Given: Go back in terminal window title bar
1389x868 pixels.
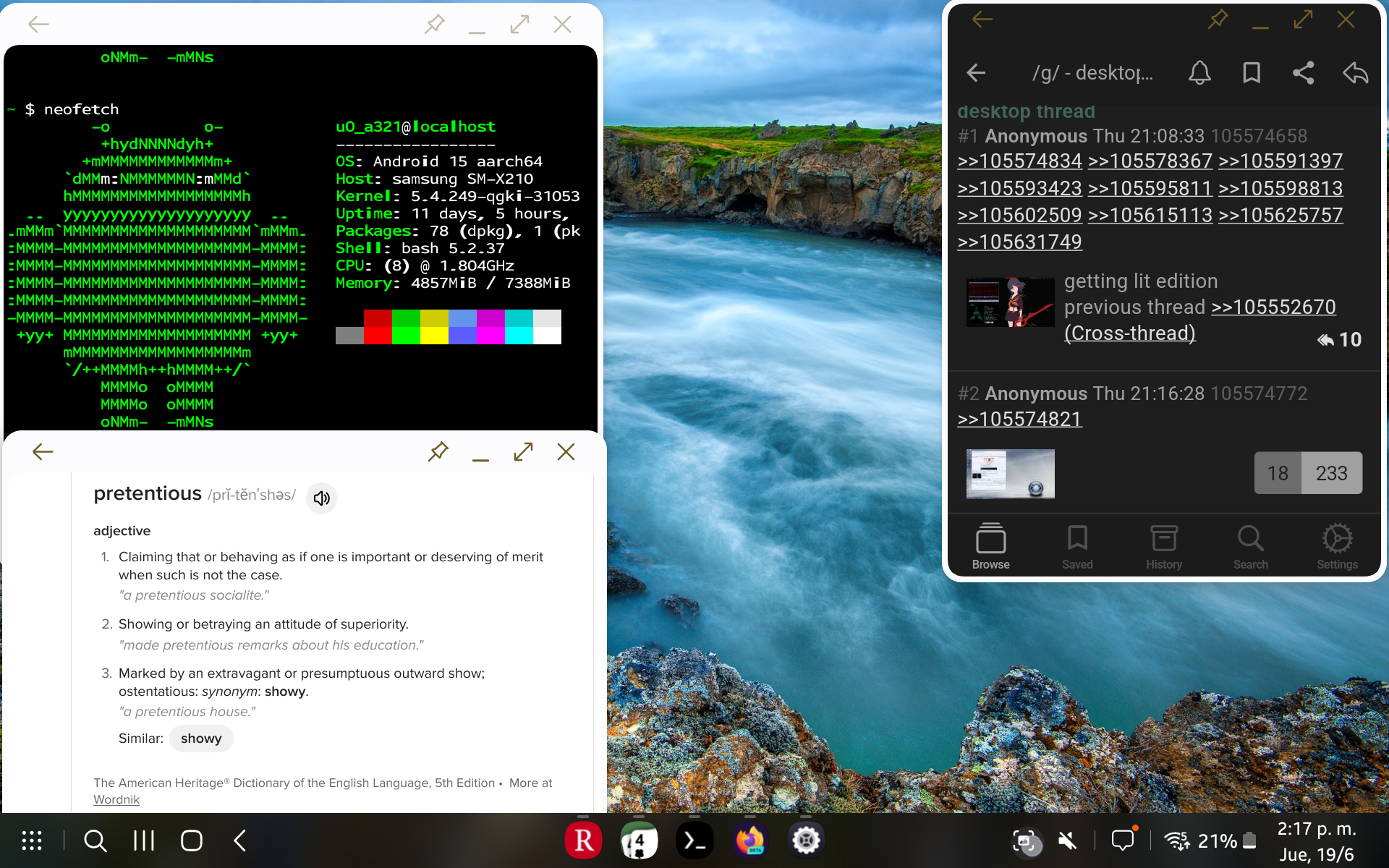Looking at the screenshot, I should [x=38, y=24].
